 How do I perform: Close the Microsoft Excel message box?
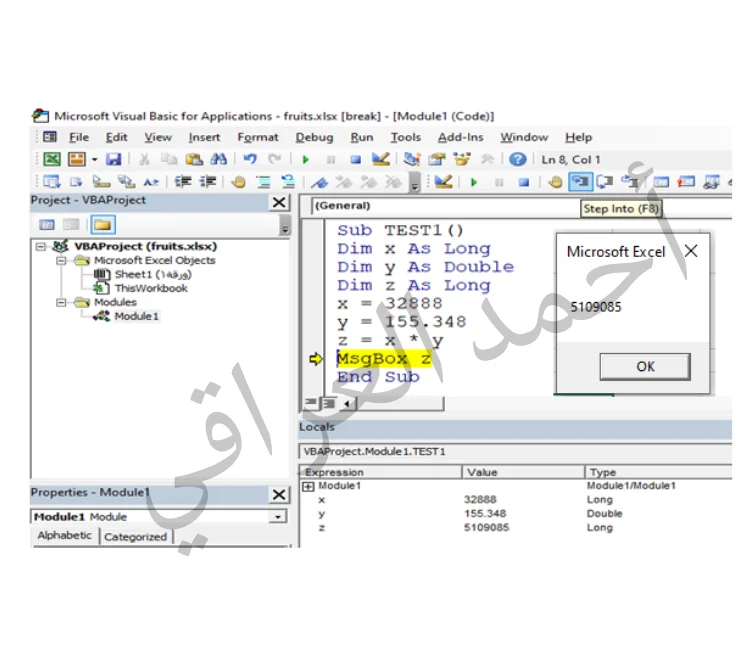click(x=691, y=251)
